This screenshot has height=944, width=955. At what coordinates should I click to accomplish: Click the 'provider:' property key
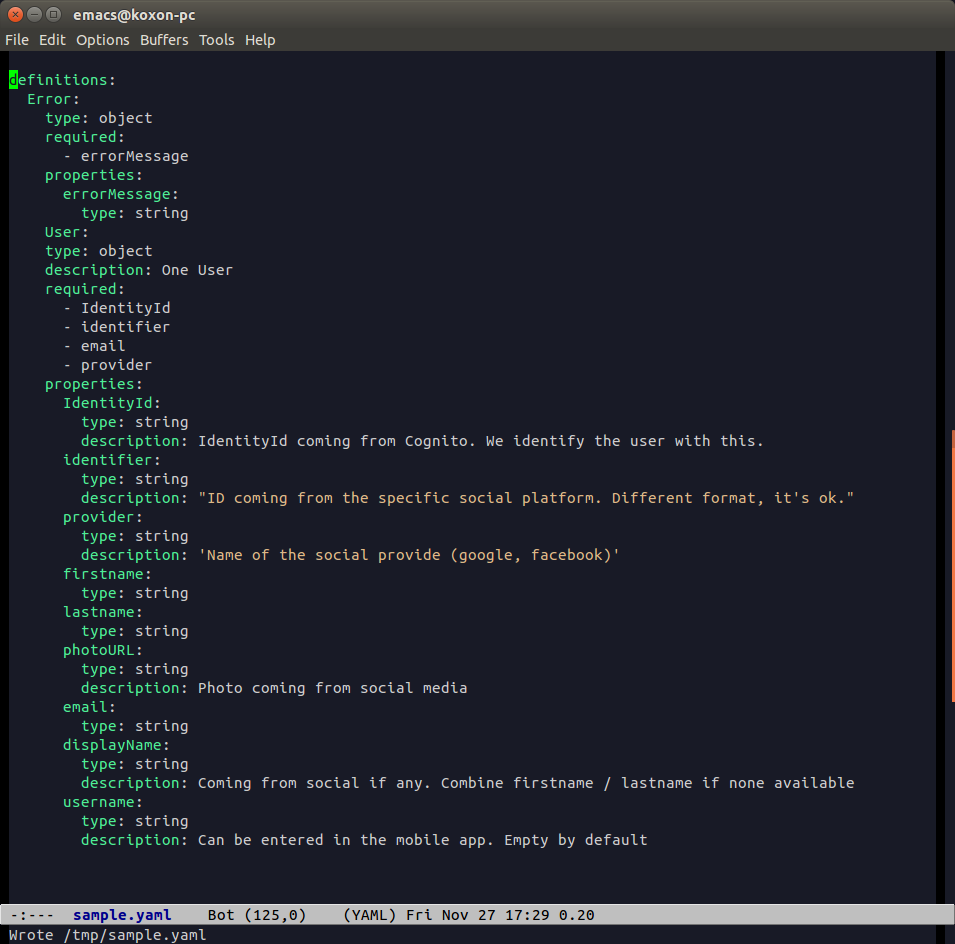tap(103, 517)
